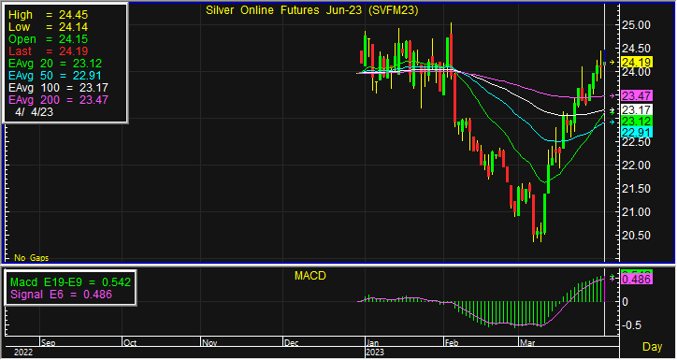Screen dimensions: 677x360
Task: Click the Mar label on time axis
Action: point(526,343)
